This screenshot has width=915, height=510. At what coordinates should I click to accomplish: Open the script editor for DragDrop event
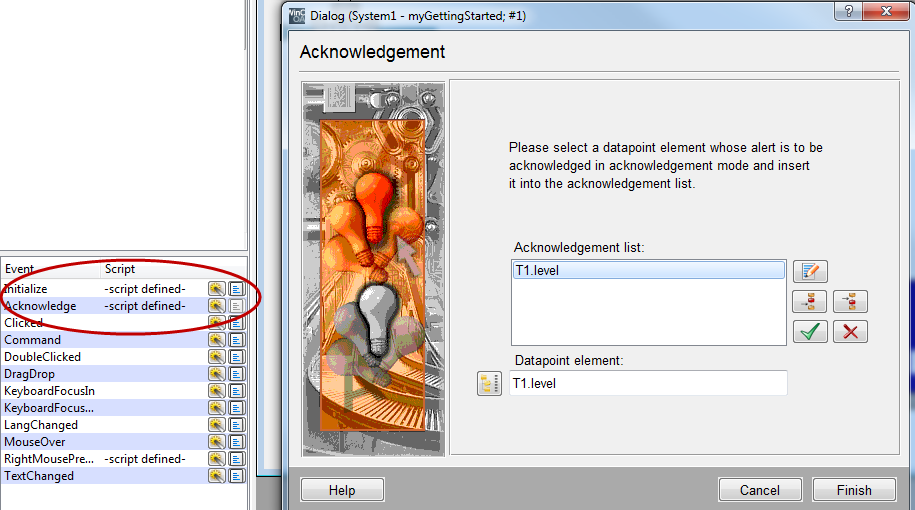[236, 373]
